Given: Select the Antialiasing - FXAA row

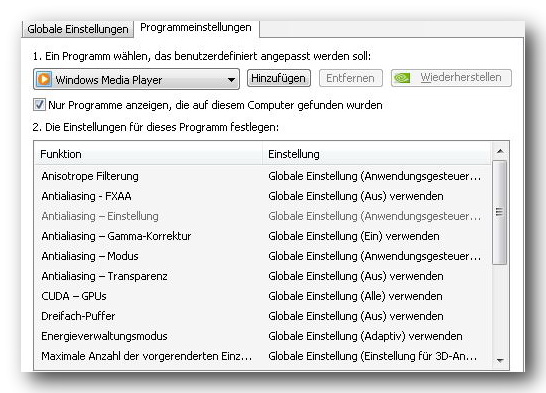Looking at the screenshot, I should (263, 196).
